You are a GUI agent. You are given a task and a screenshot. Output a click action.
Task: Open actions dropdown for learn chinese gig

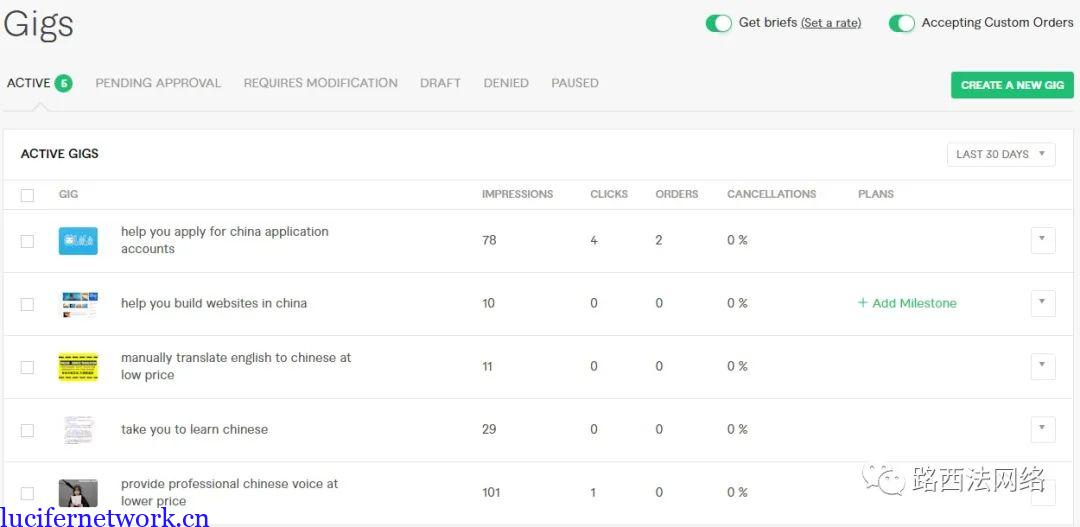[1042, 429]
